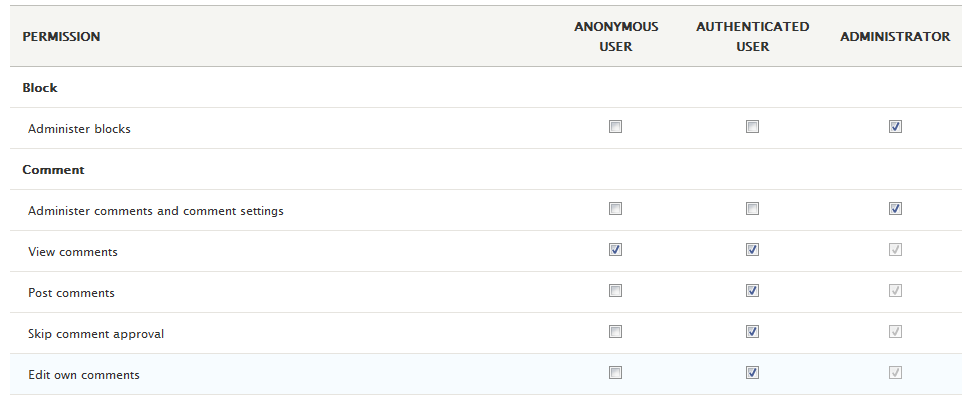Tick Edit own comments for anonymous user
This screenshot has width=966, height=407.
[615, 373]
